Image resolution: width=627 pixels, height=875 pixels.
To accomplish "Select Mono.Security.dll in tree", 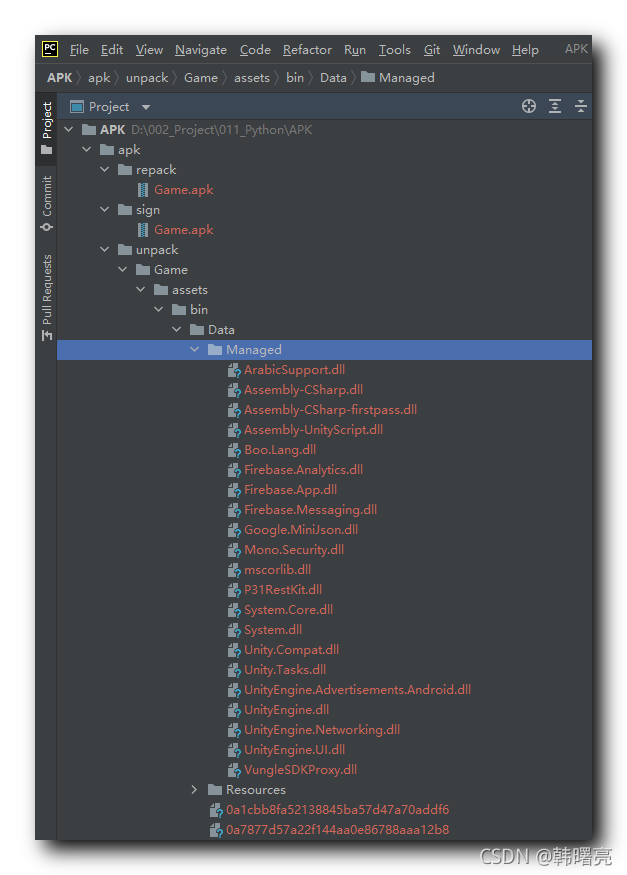I will click(294, 550).
